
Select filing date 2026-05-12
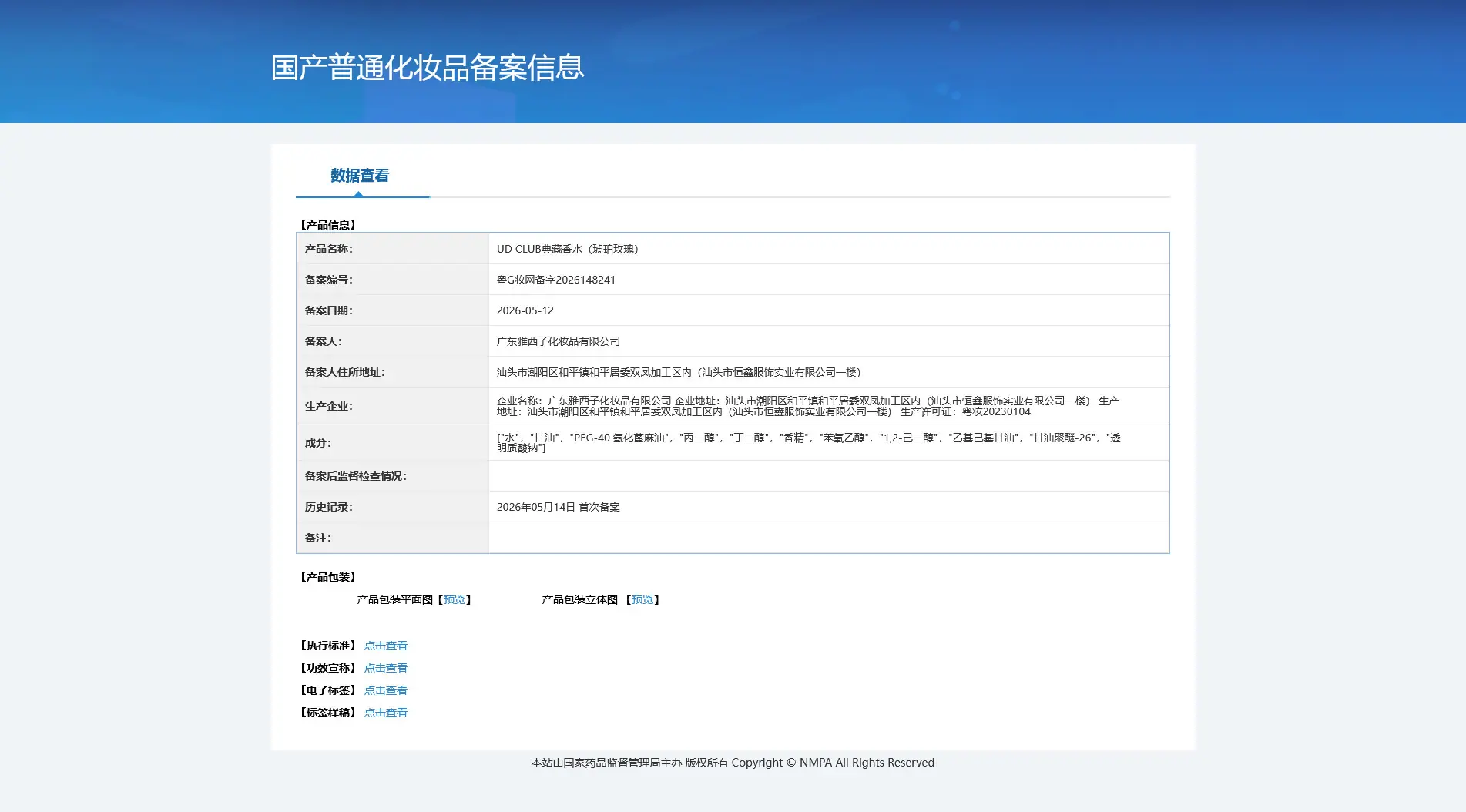(525, 310)
